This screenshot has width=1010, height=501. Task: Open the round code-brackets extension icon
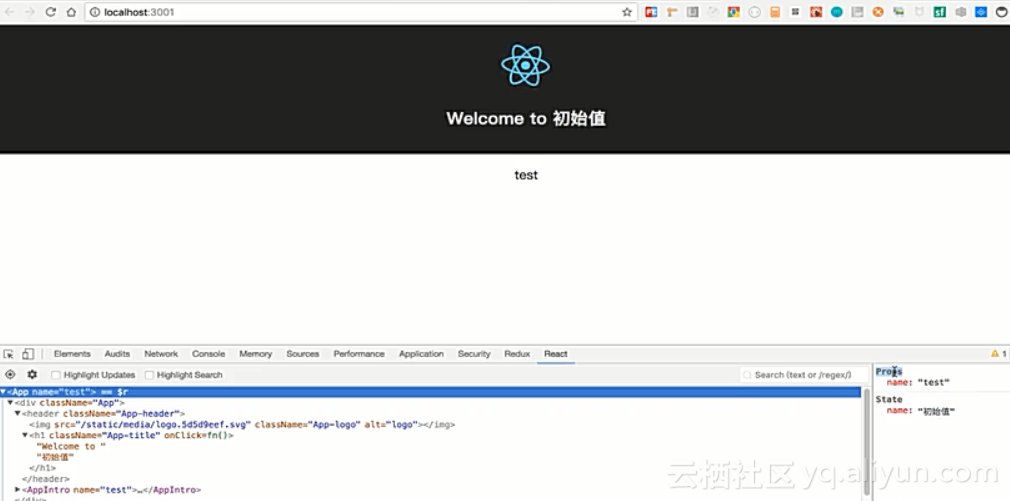coord(754,12)
